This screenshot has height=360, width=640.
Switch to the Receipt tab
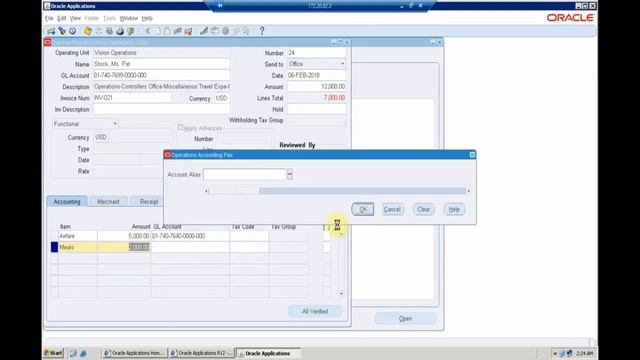tap(149, 202)
